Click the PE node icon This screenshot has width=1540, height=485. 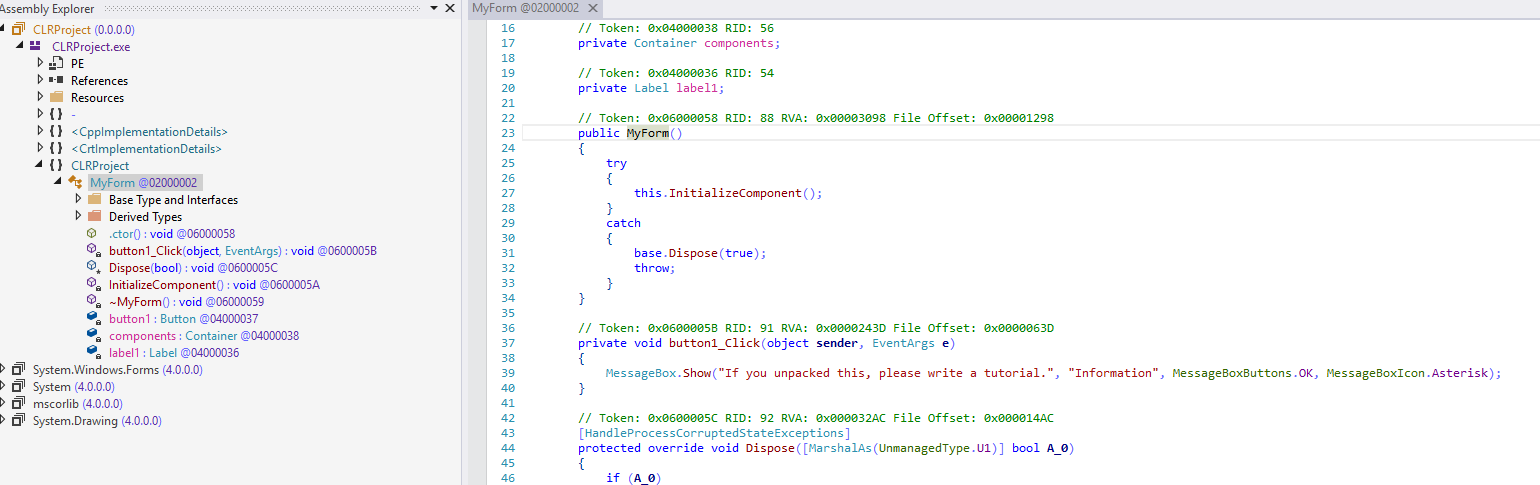[x=56, y=63]
